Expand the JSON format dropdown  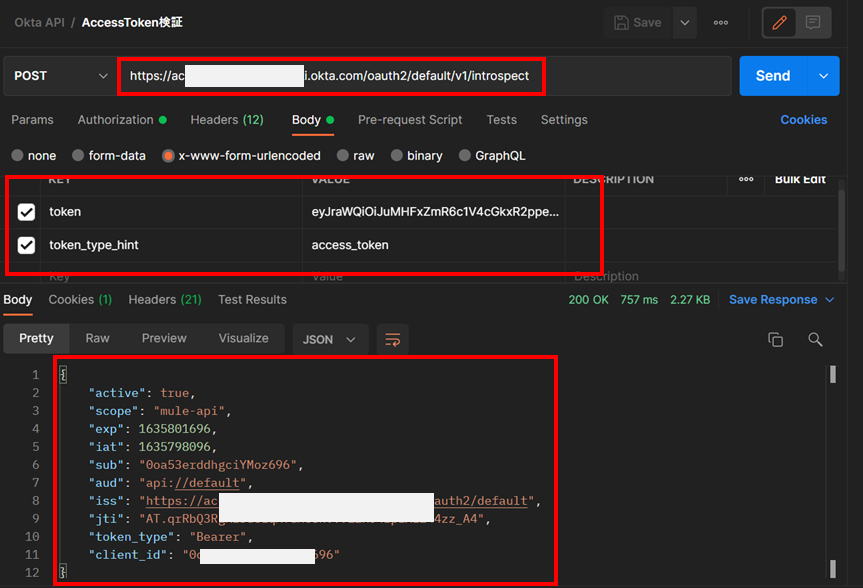coord(331,339)
